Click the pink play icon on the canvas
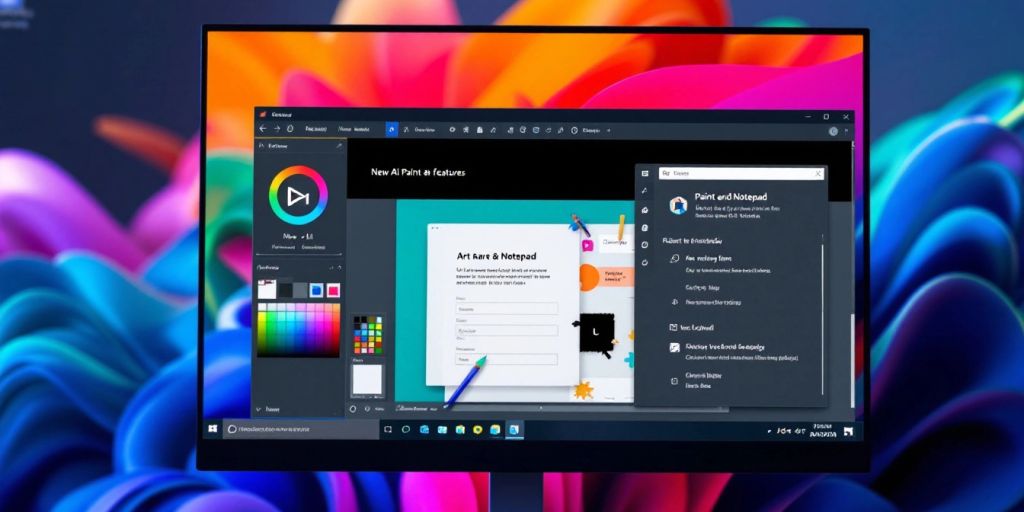Image resolution: width=1024 pixels, height=512 pixels. 586,245
